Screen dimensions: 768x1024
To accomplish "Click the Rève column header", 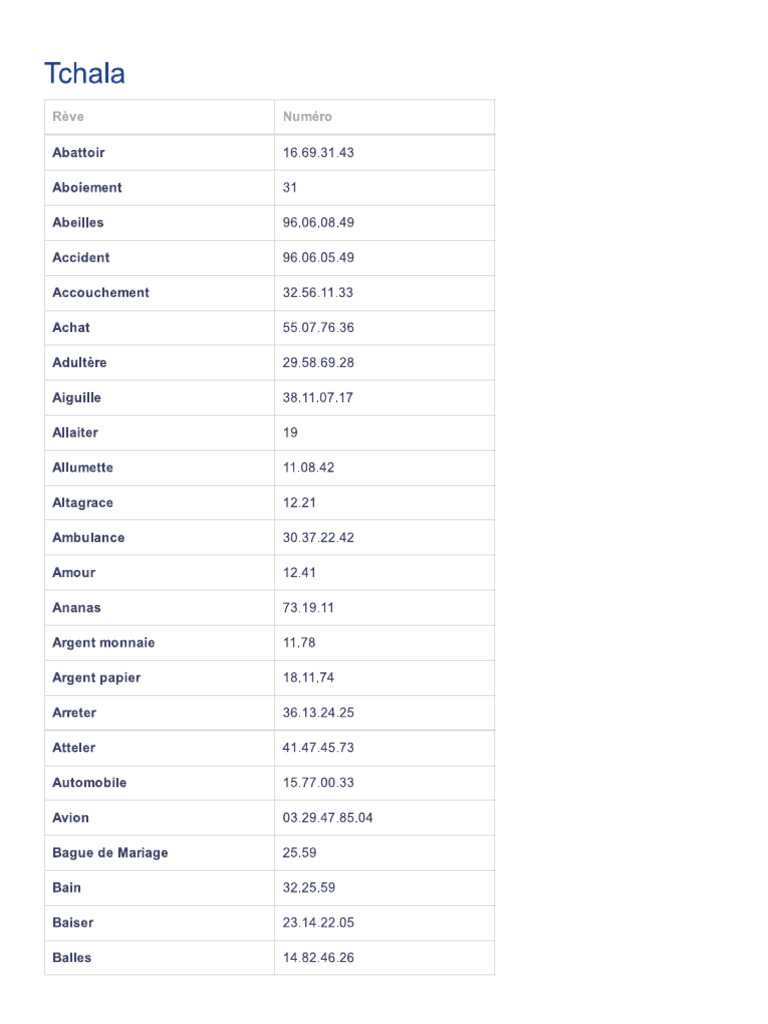I will [68, 117].
